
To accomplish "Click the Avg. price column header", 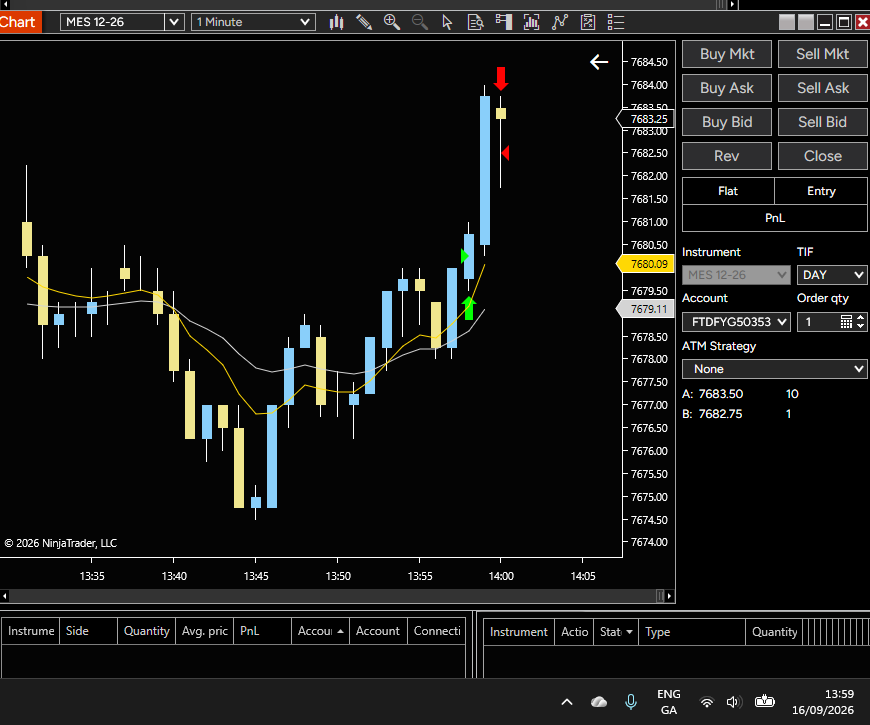I will click(x=204, y=631).
